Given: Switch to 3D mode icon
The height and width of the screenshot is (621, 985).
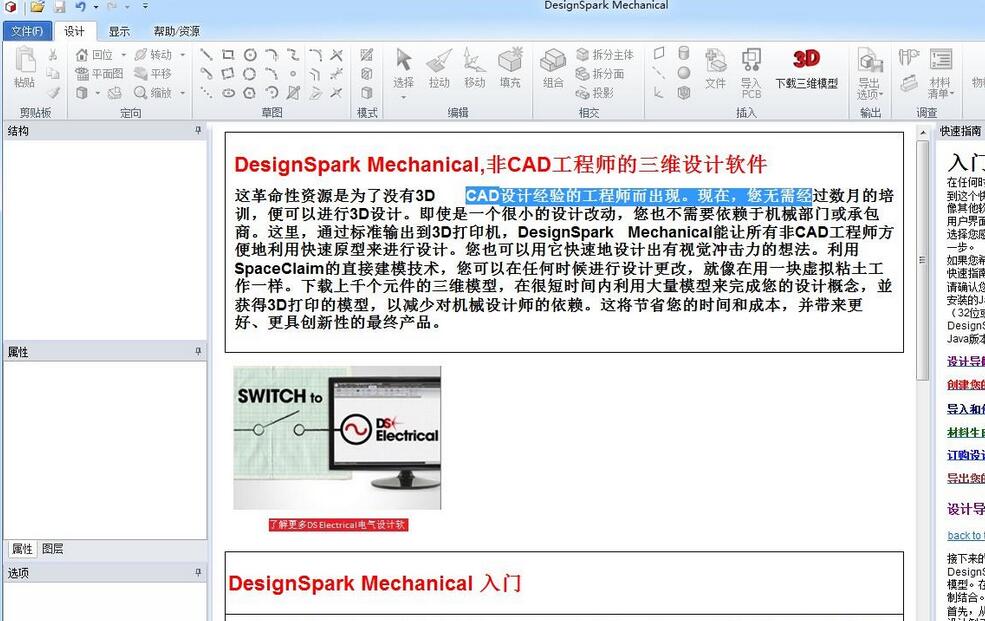Looking at the screenshot, I should (x=367, y=93).
